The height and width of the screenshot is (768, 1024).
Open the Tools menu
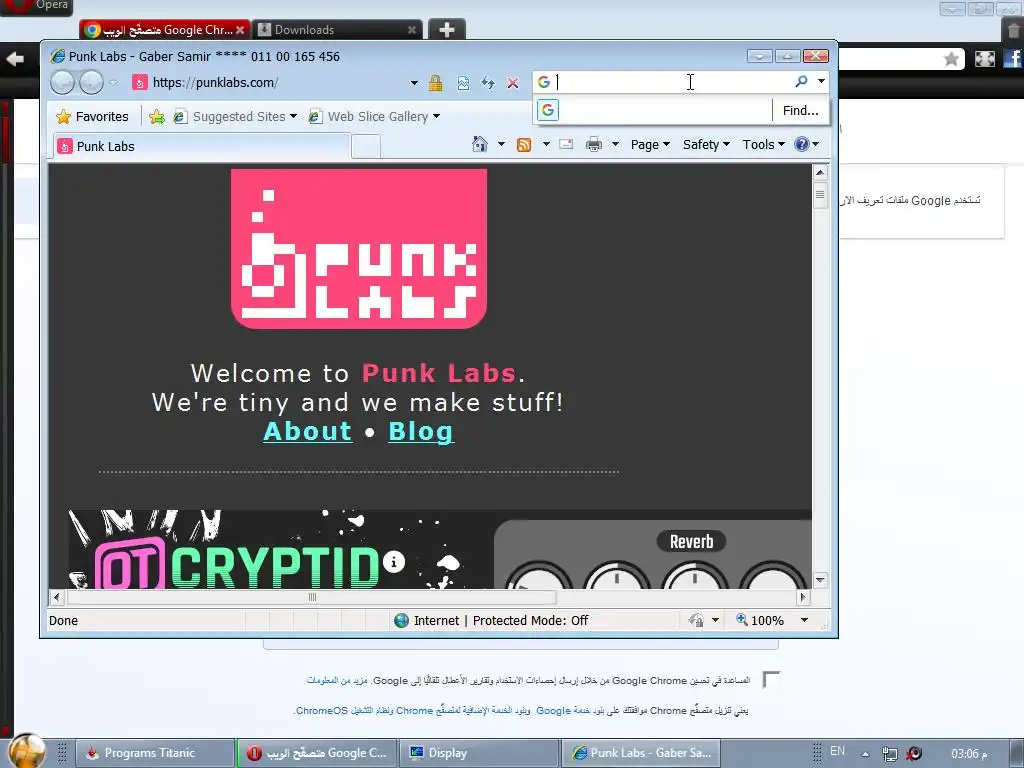pos(763,144)
